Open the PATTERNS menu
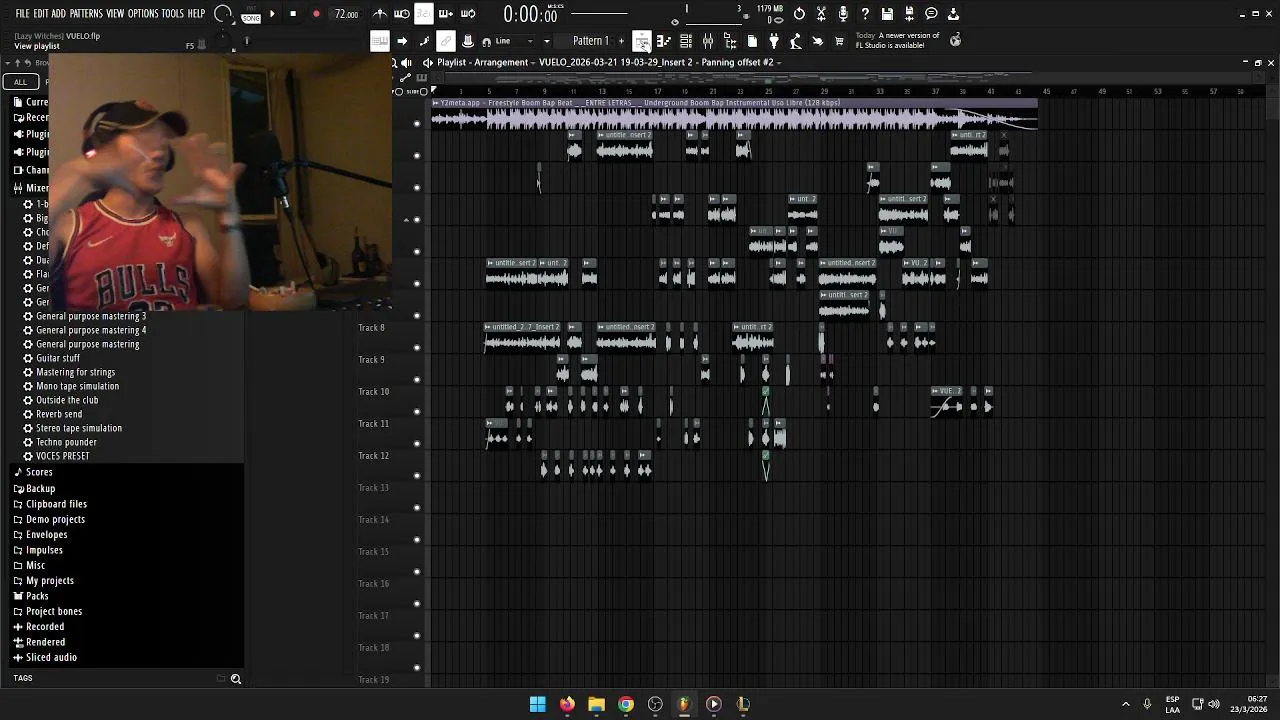The image size is (1280, 720). tap(86, 14)
